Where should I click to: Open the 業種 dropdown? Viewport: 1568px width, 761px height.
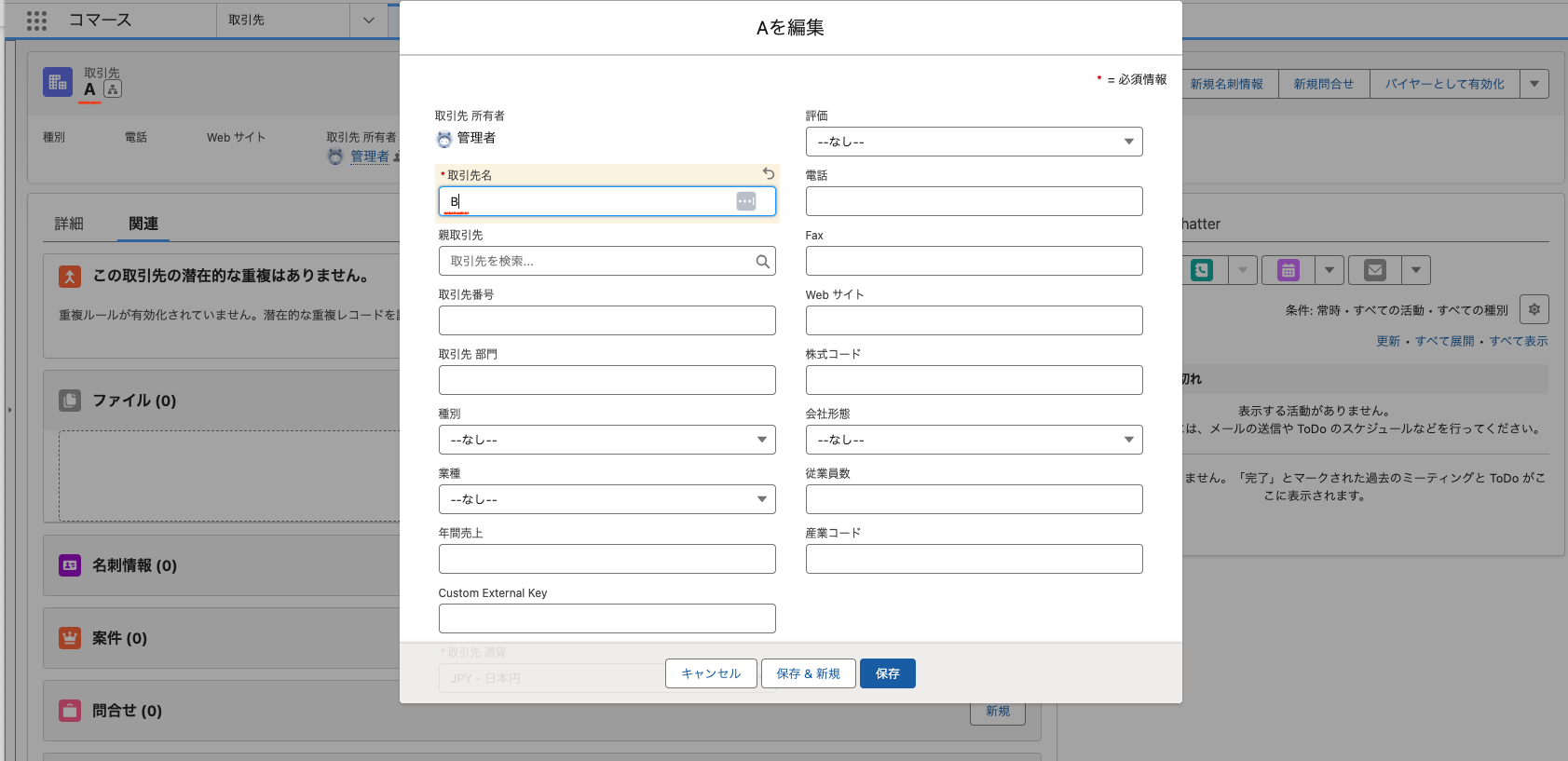[x=607, y=499]
